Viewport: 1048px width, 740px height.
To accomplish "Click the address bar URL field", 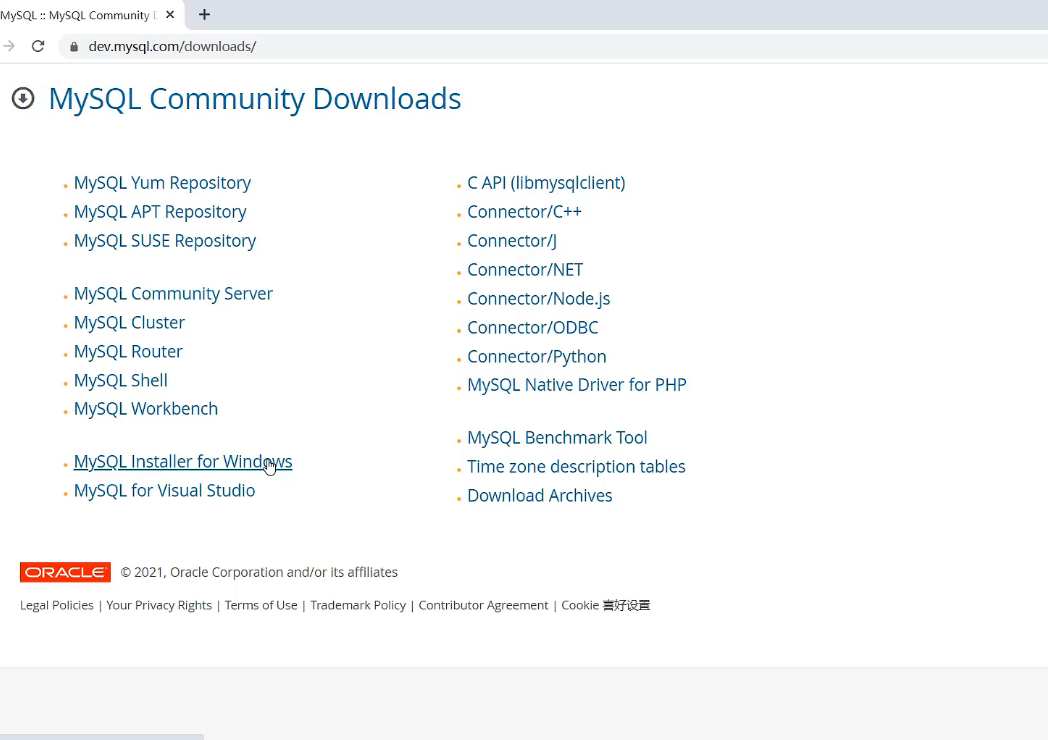I will pos(555,46).
